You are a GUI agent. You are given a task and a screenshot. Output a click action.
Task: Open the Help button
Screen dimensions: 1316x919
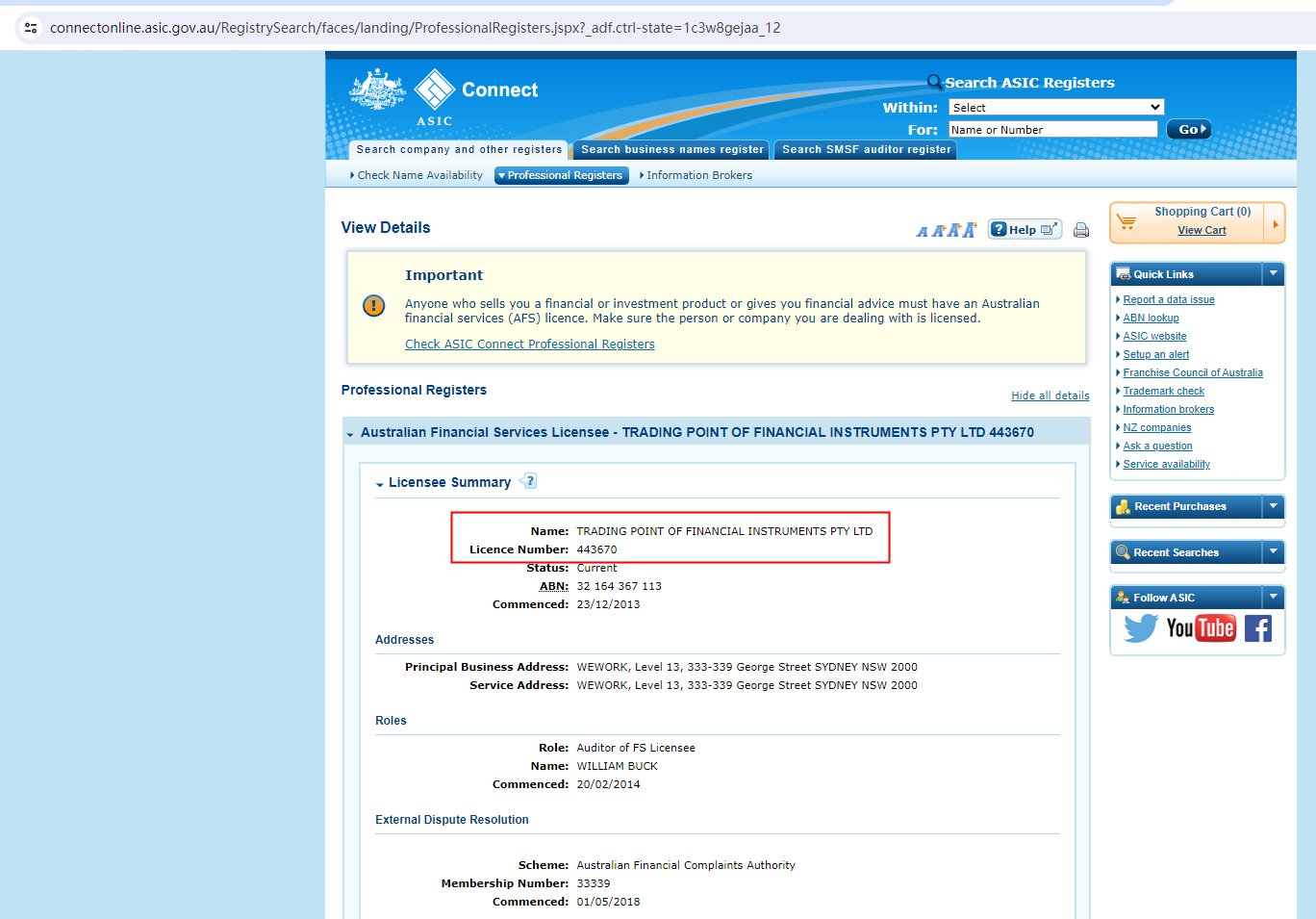[x=1025, y=229]
